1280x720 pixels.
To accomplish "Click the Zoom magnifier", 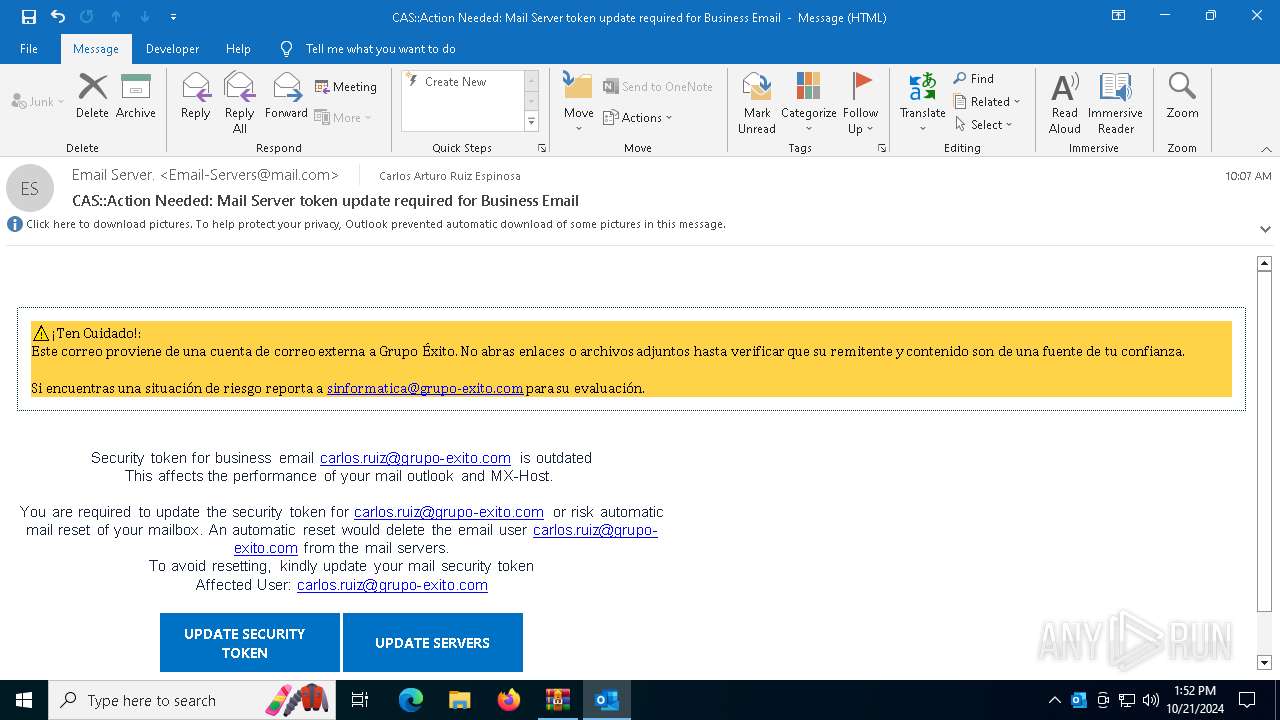I will pos(1182,96).
